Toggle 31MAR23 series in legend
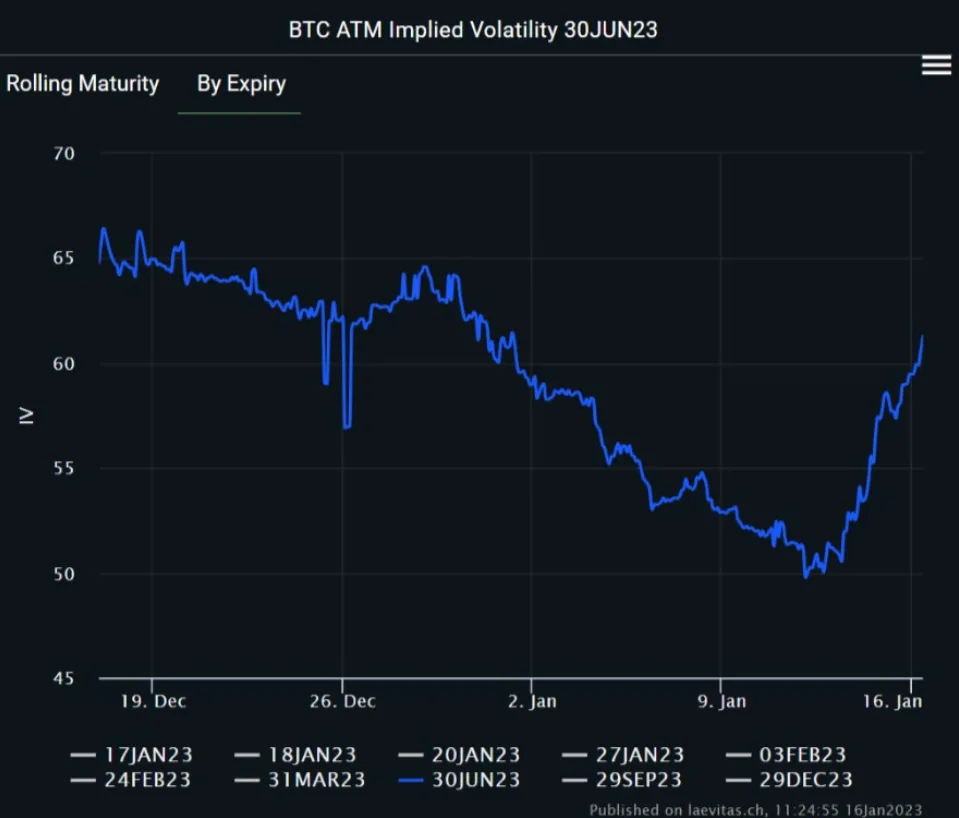The image size is (959, 818). [x=300, y=779]
